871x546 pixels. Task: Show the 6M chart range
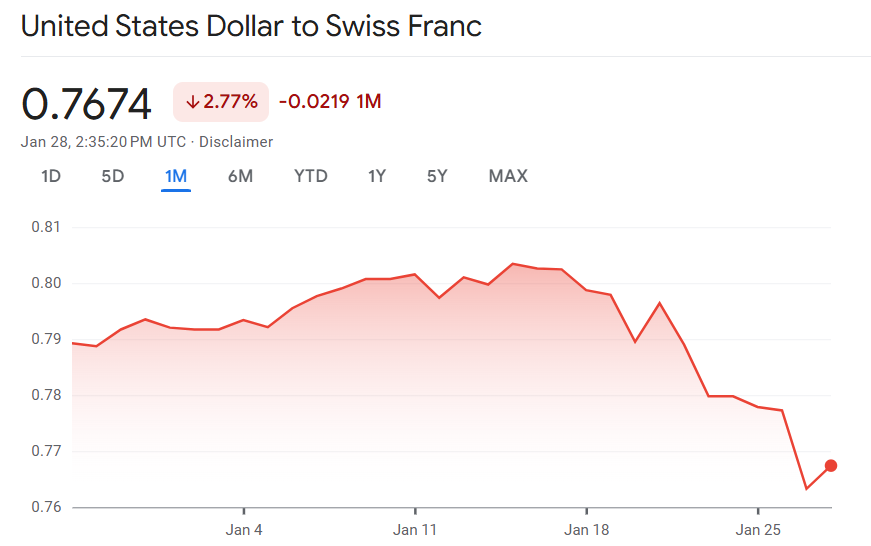[240, 177]
